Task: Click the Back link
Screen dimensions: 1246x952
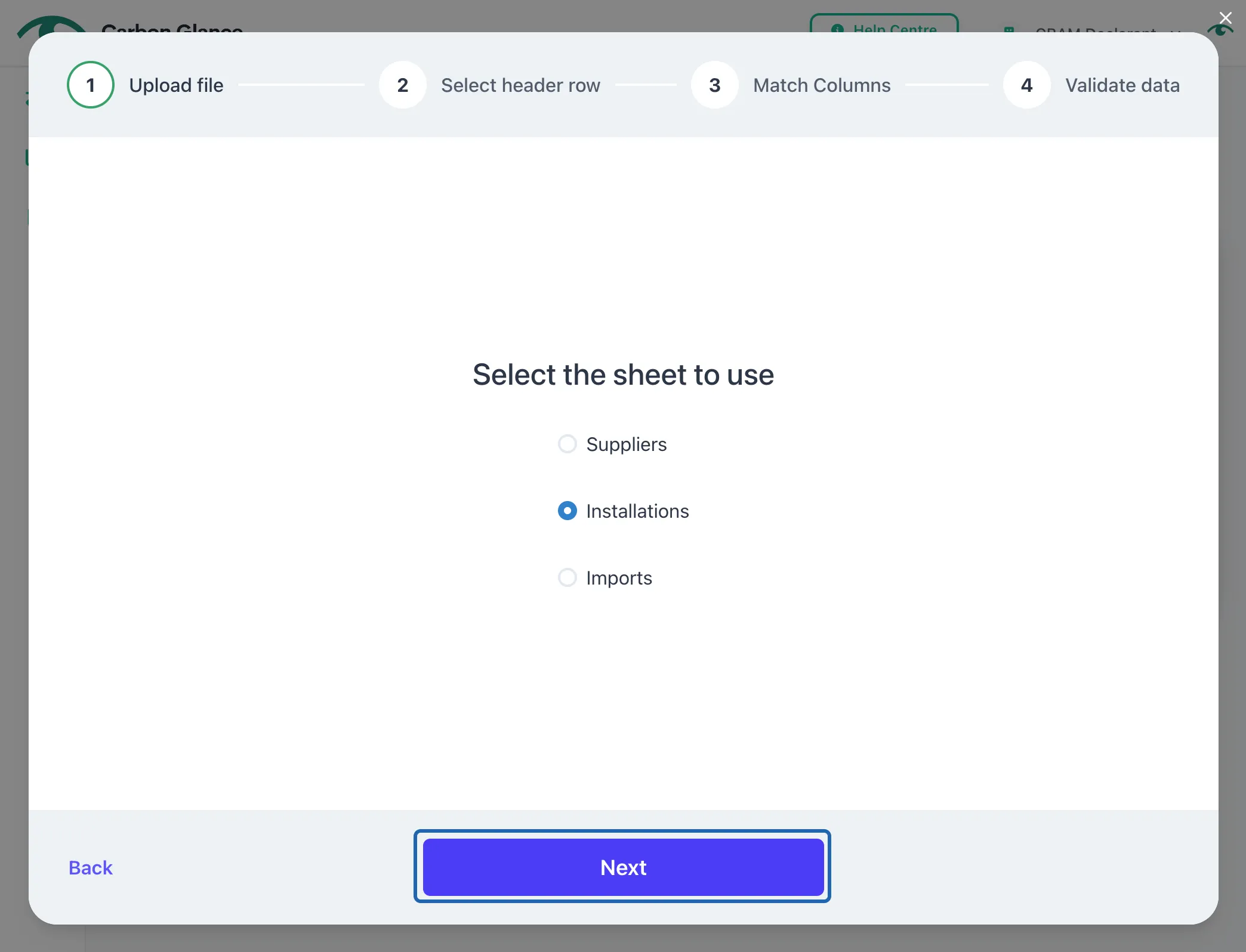Action: [x=91, y=867]
